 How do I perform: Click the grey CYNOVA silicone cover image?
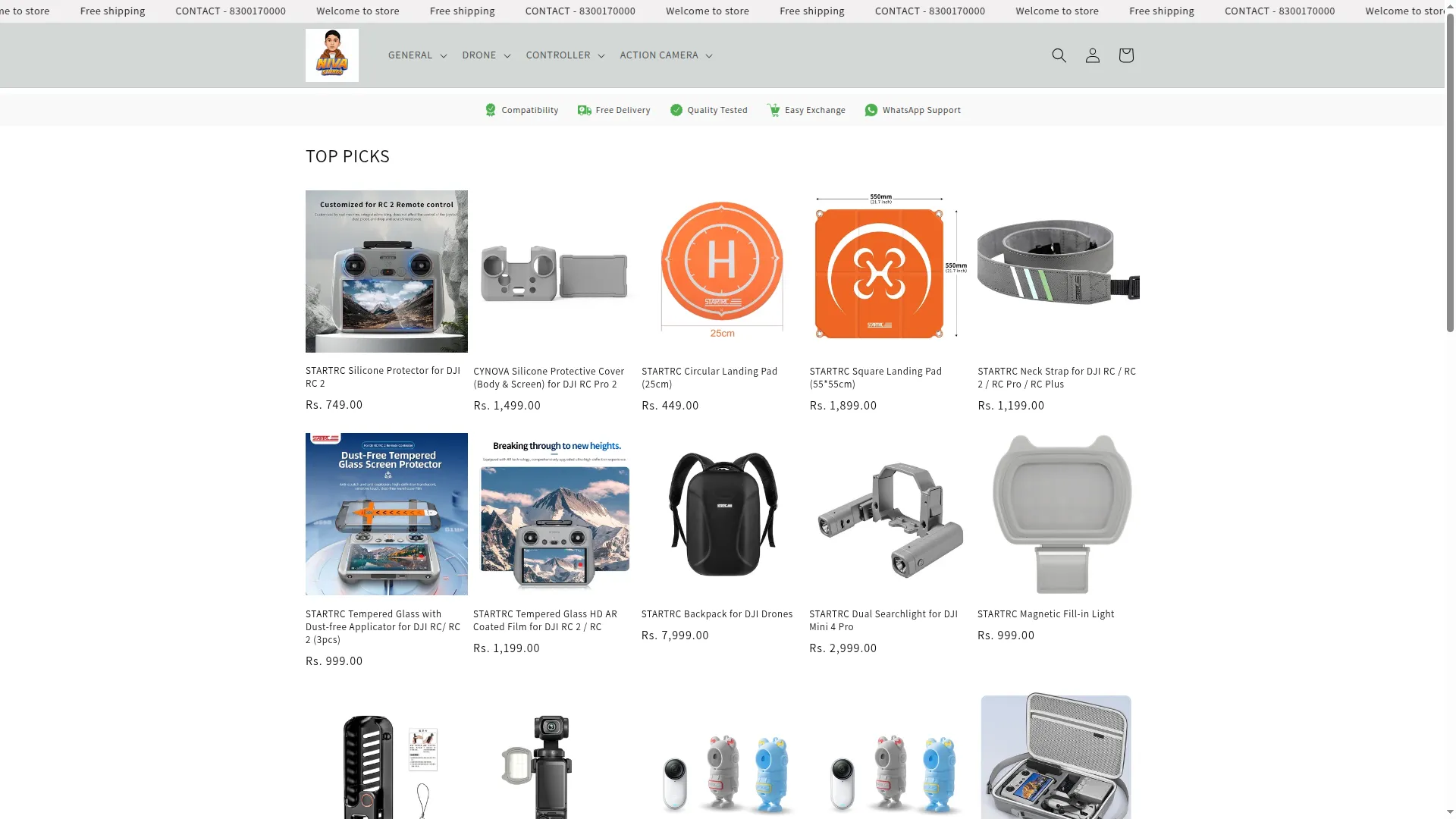(x=554, y=272)
